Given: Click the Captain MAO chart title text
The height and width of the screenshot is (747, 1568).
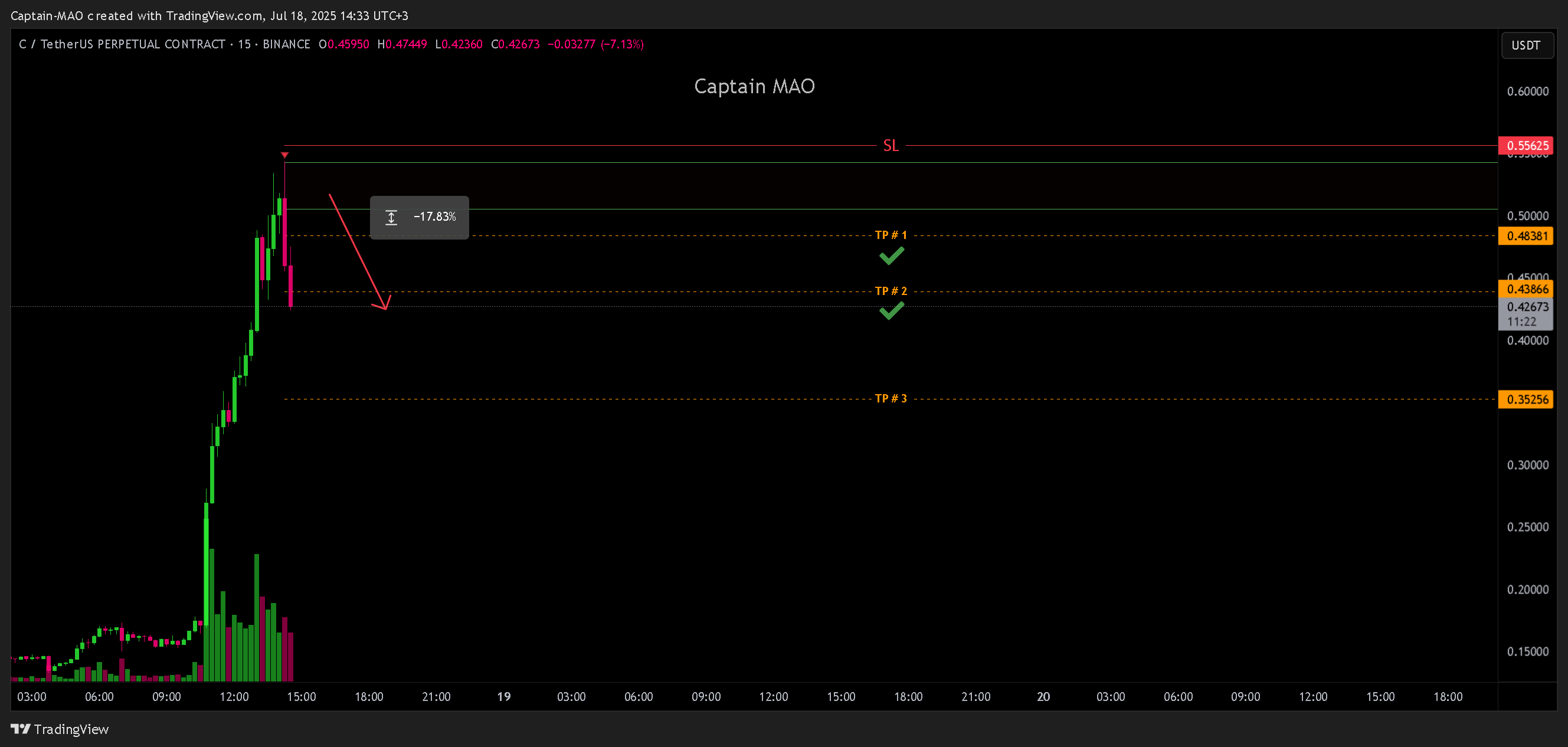Looking at the screenshot, I should coord(754,87).
